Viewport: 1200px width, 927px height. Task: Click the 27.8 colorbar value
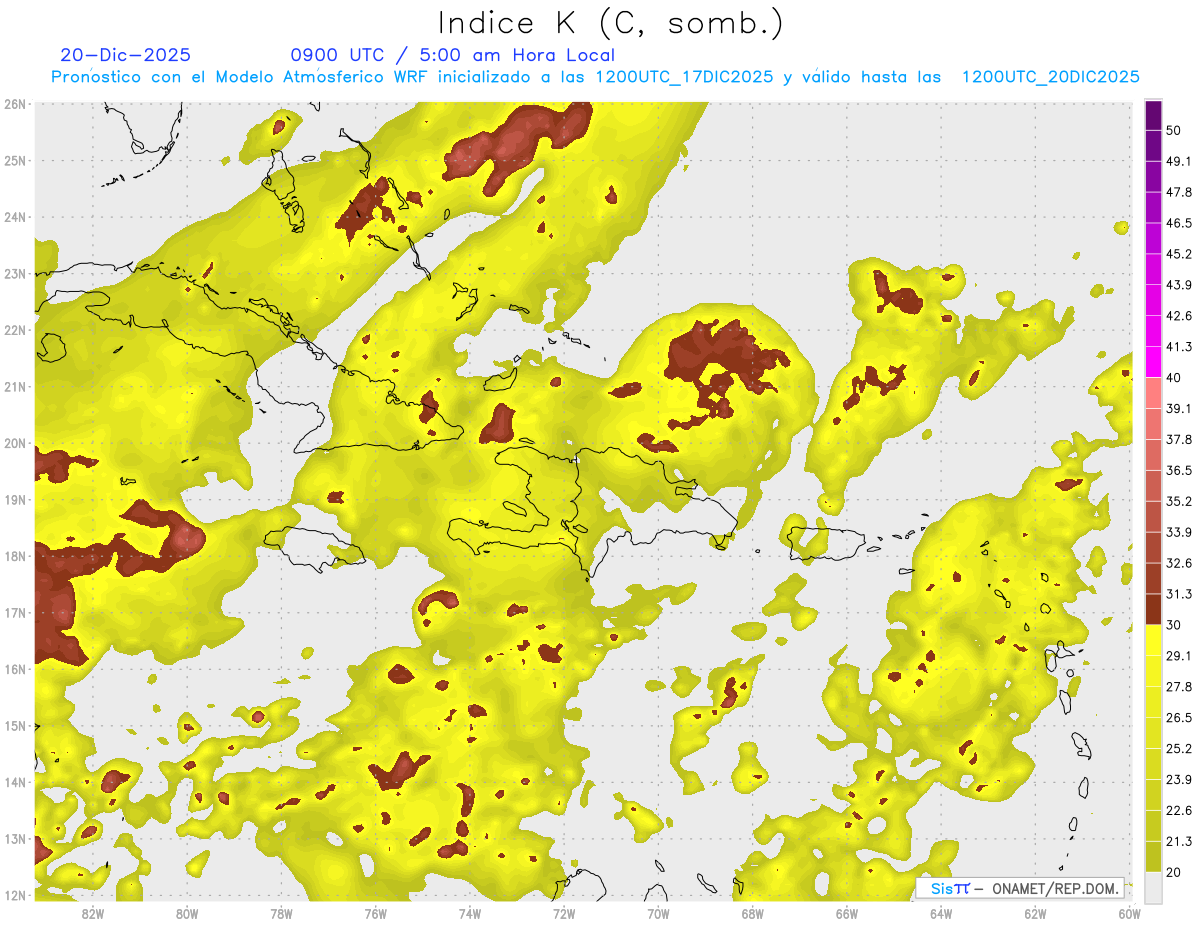(1179, 687)
